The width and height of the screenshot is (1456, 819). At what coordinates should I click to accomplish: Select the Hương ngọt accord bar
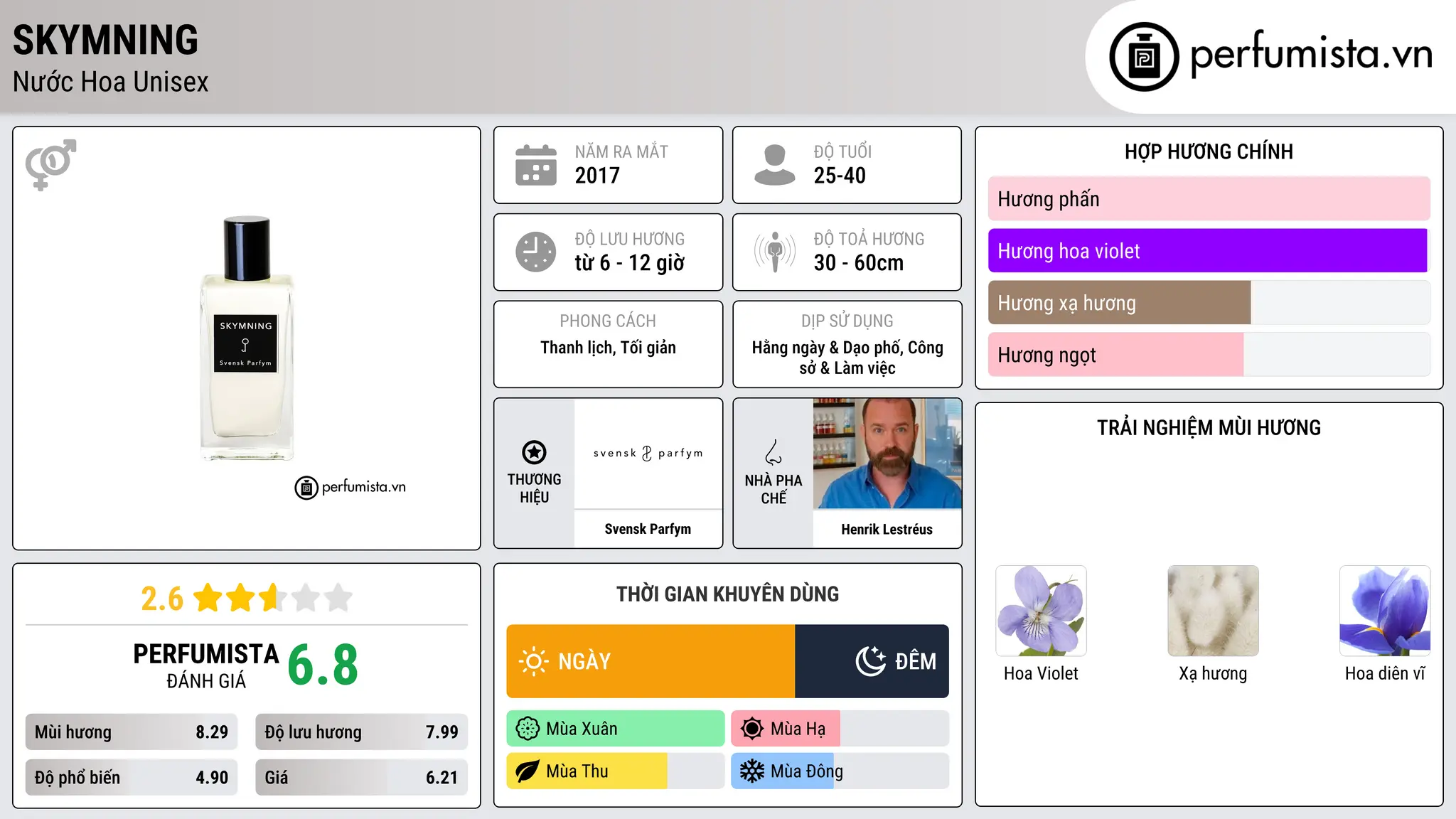coord(1209,355)
